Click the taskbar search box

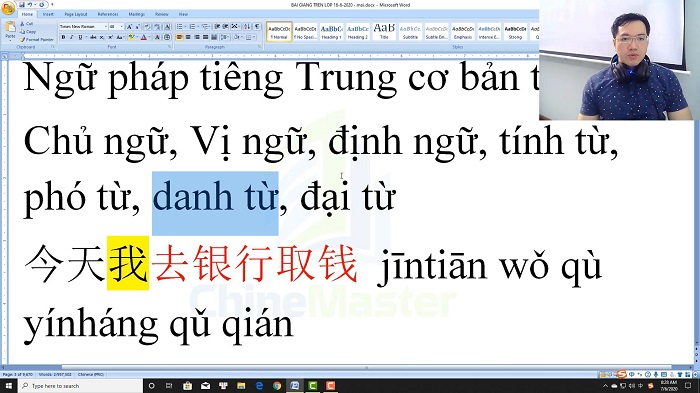[x=80, y=386]
